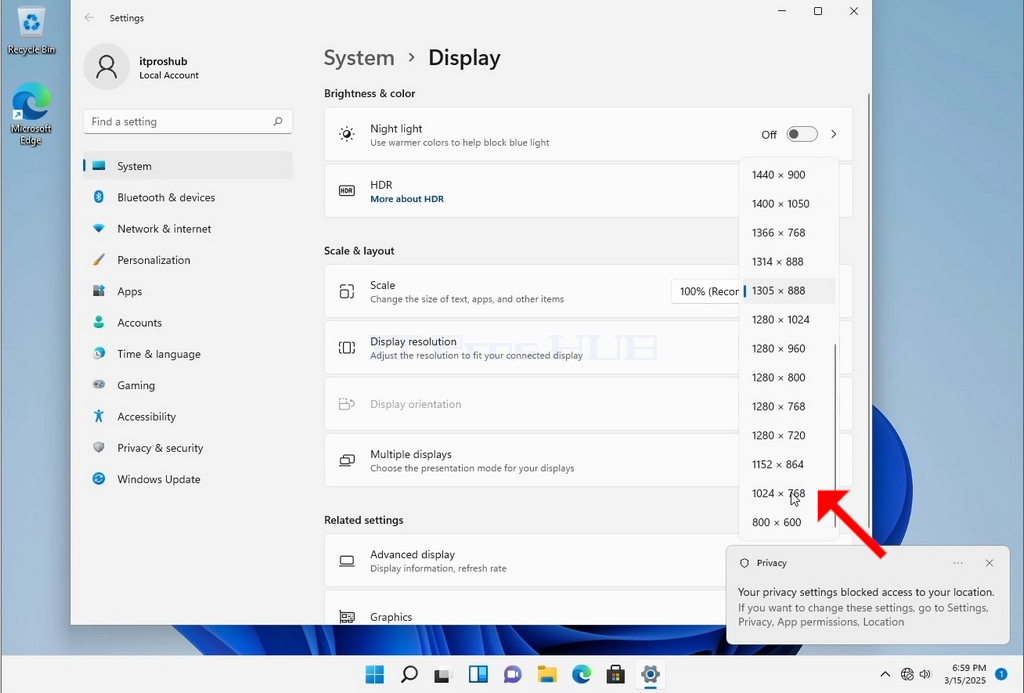Click the Advanced display monitor icon
1024x693 pixels.
347,560
